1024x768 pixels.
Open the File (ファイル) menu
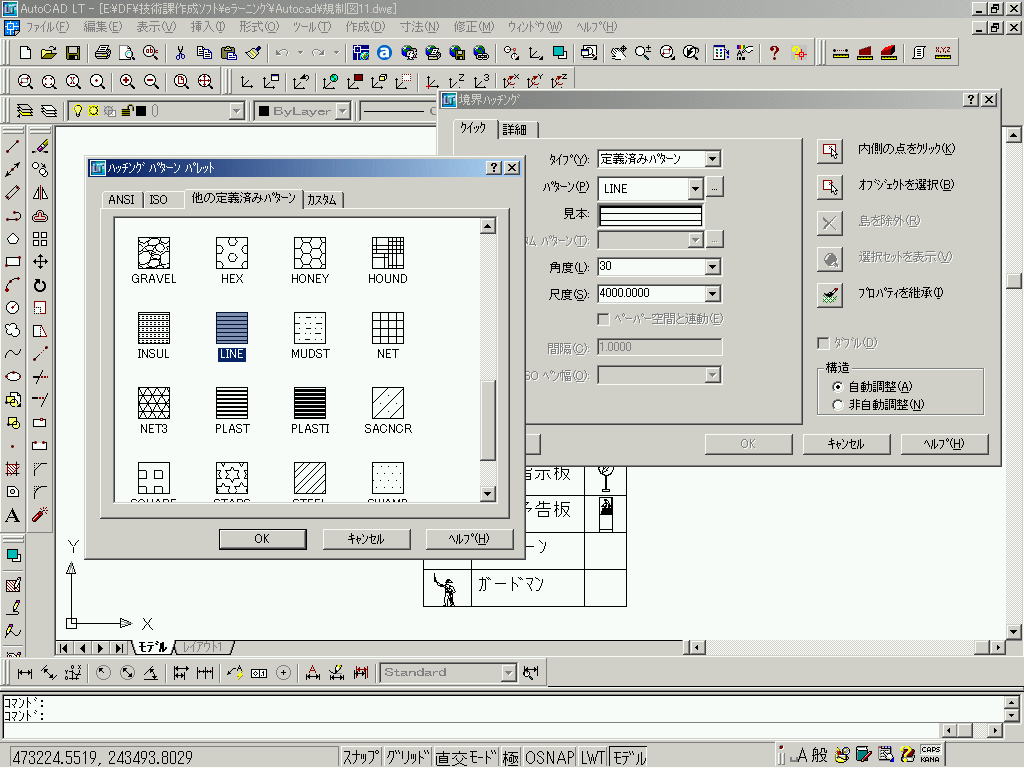point(47,27)
